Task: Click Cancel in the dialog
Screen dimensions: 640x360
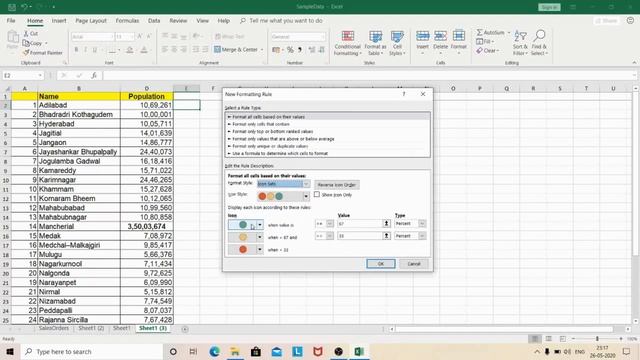Action: point(413,264)
